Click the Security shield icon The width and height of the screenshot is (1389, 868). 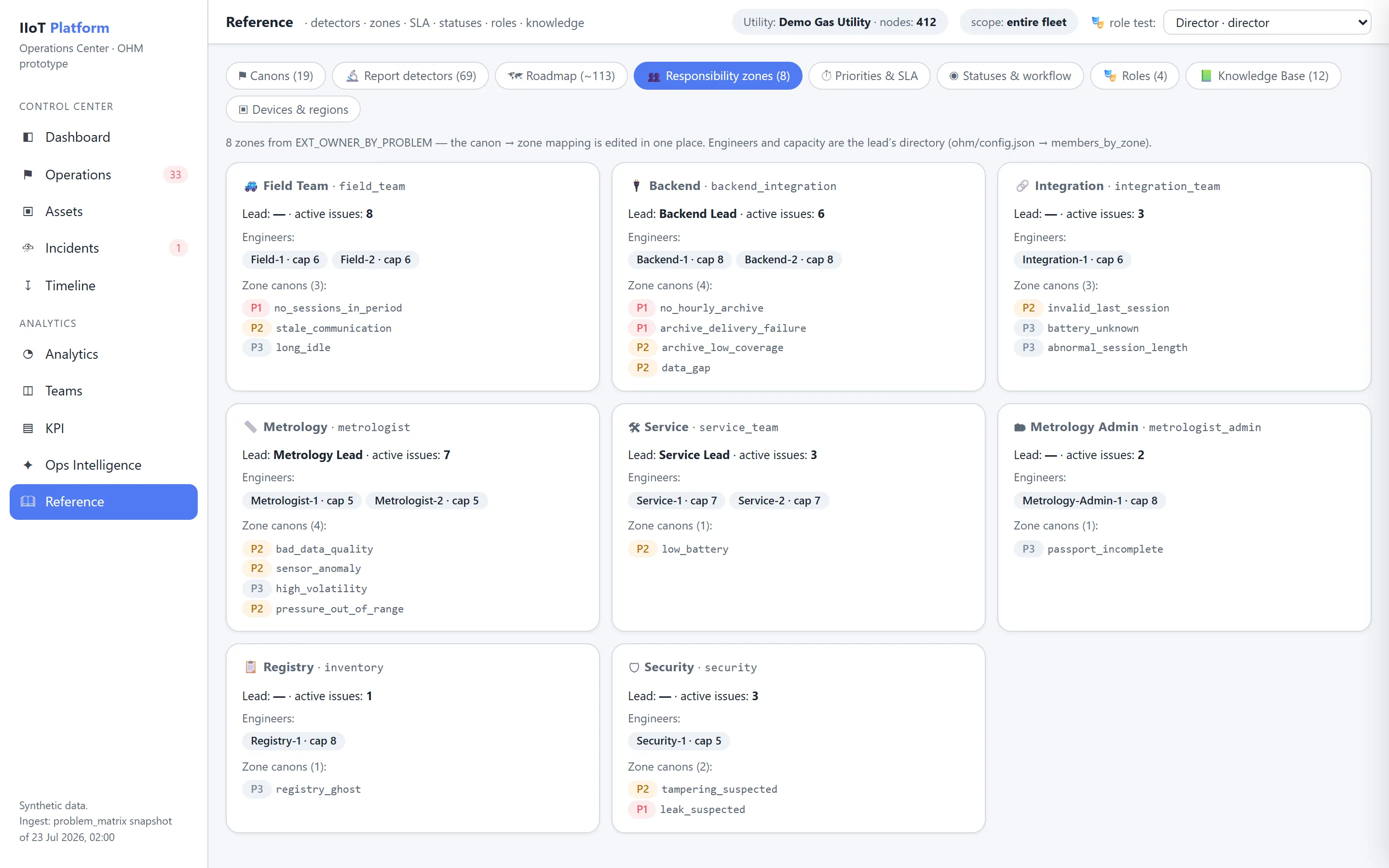point(634,668)
